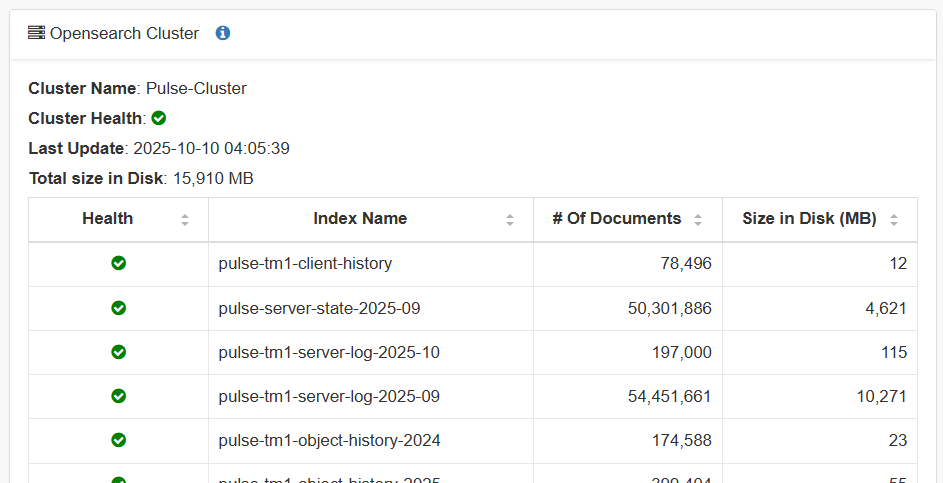Screen dimensions: 943x483
Task: Select the pulse-tm1-client-history index name
Action: 306,263
